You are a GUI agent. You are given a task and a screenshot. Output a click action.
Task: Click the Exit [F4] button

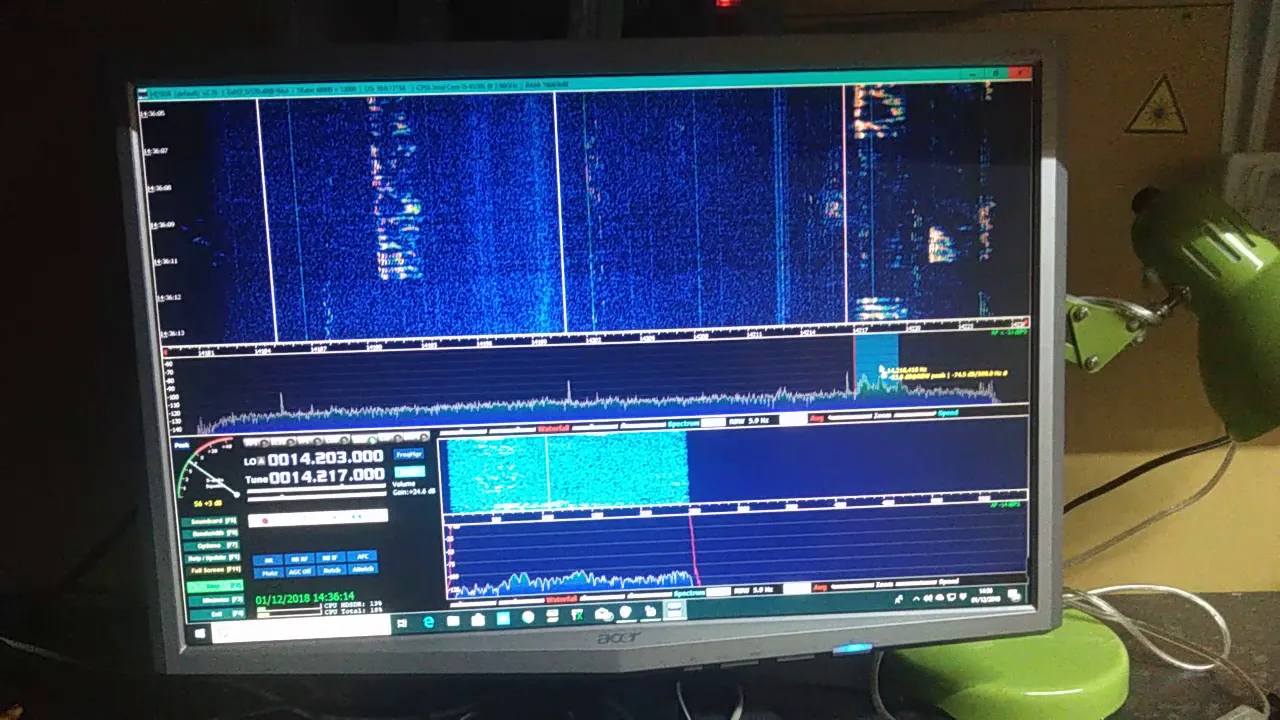tap(217, 614)
